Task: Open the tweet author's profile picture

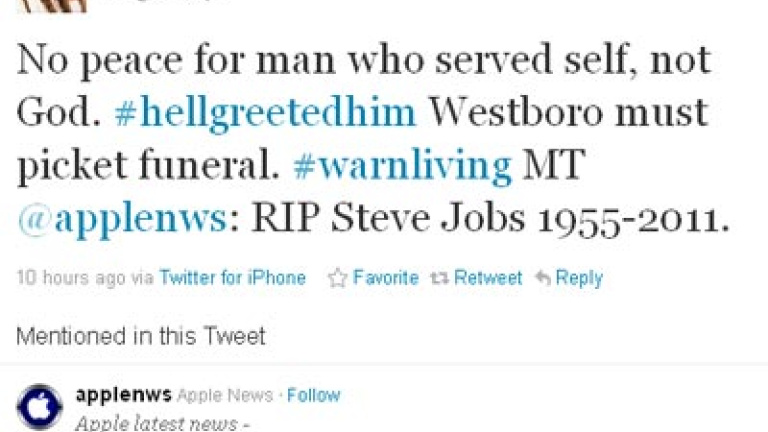Action: point(53,6)
